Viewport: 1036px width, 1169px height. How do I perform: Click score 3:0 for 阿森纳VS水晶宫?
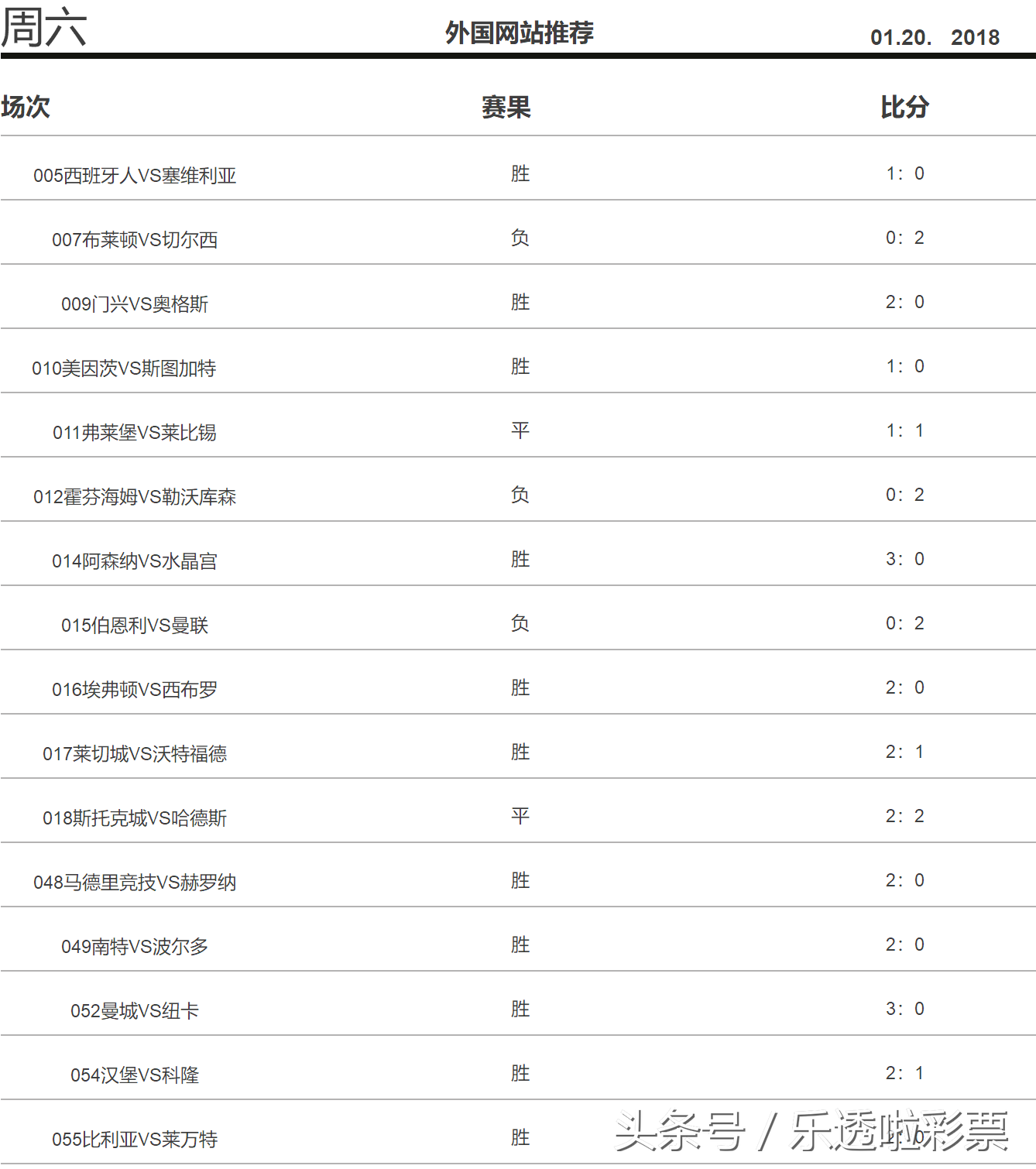tap(905, 559)
